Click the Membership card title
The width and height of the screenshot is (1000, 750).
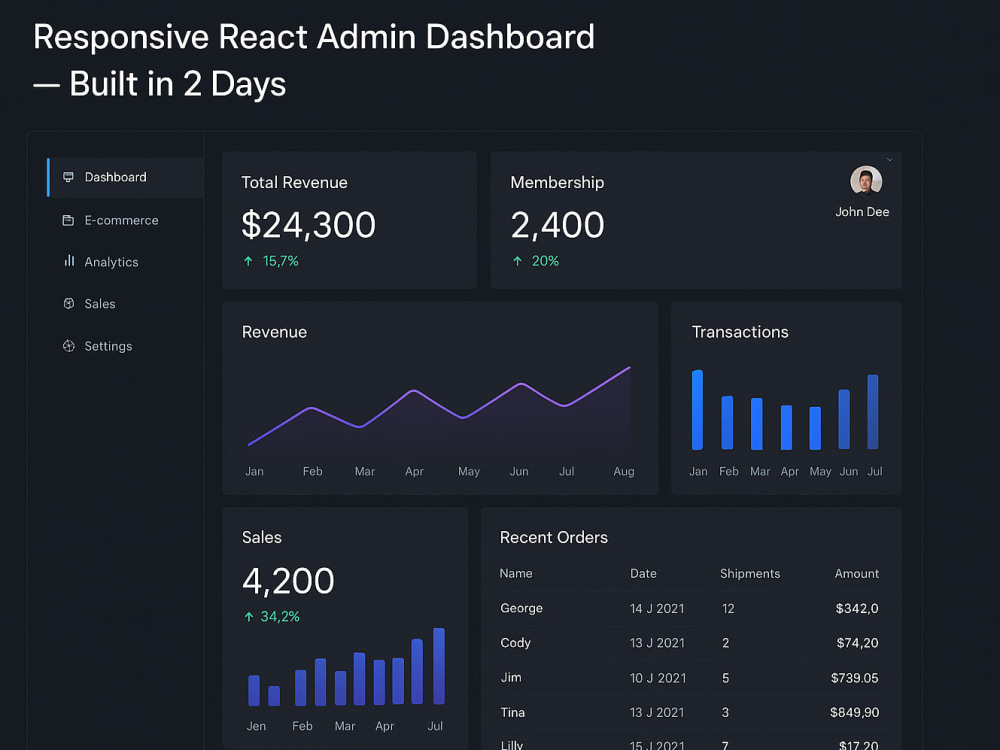(557, 182)
